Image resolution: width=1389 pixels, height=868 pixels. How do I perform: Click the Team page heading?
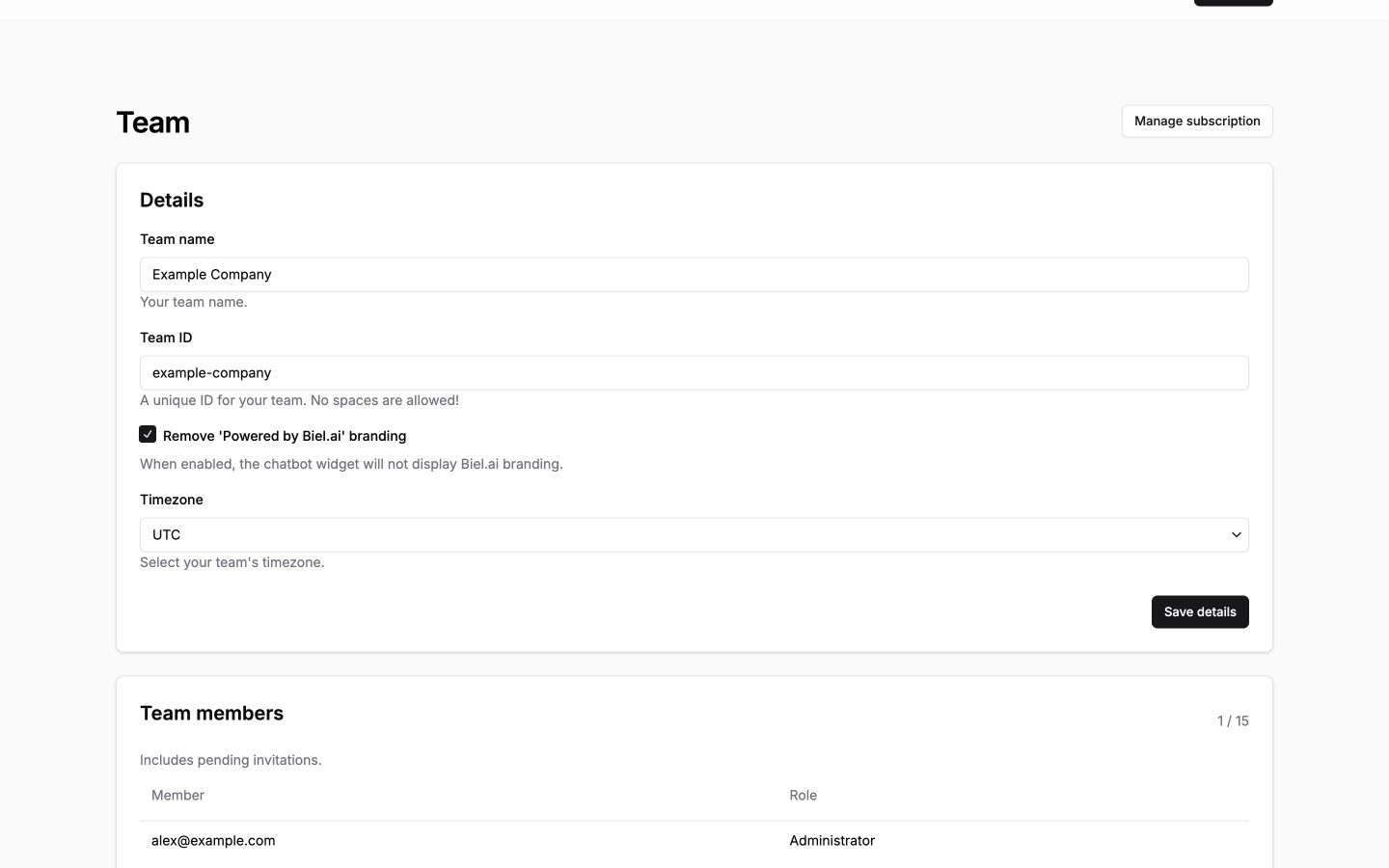[x=153, y=122]
